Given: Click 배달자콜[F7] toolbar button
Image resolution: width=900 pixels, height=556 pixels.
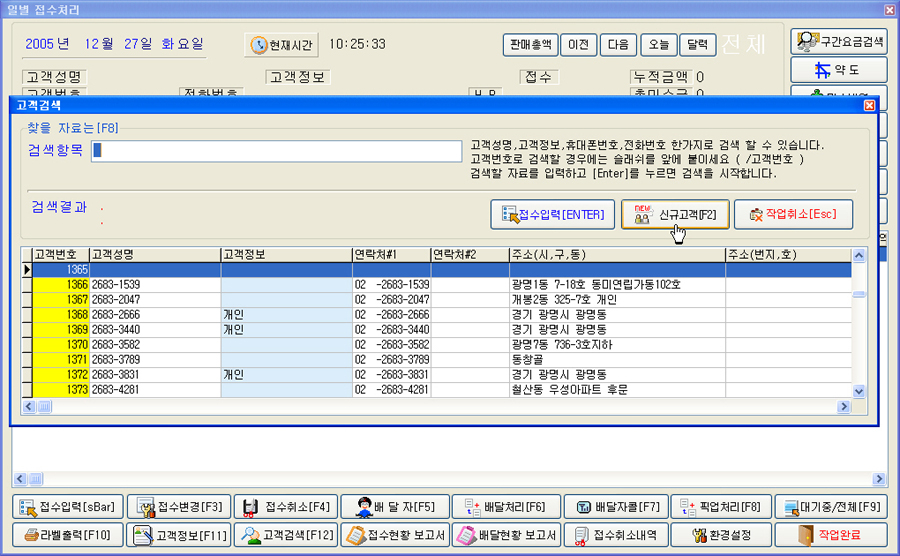Looking at the screenshot, I should (x=616, y=507).
